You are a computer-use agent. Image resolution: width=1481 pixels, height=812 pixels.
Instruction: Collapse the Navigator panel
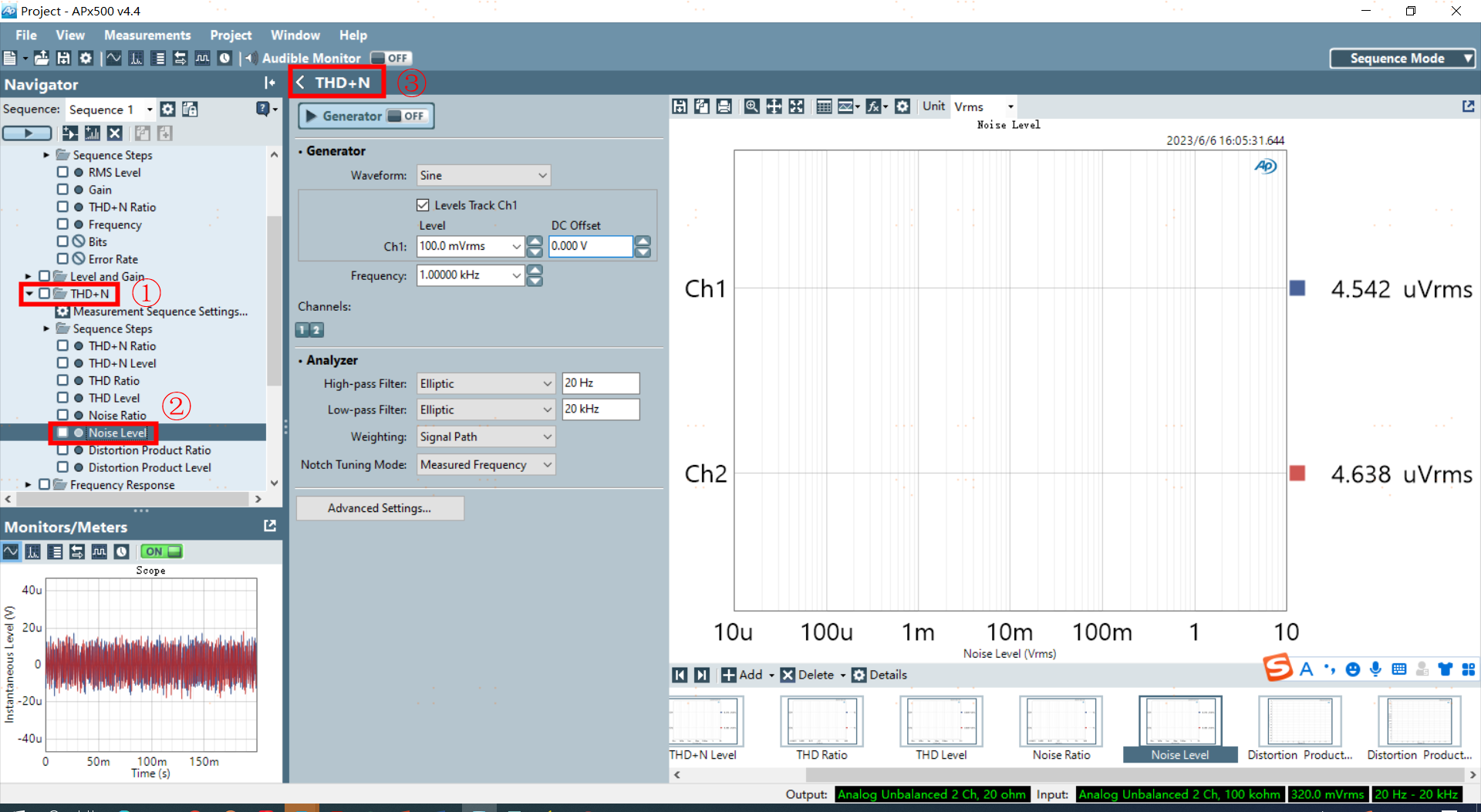coord(269,83)
